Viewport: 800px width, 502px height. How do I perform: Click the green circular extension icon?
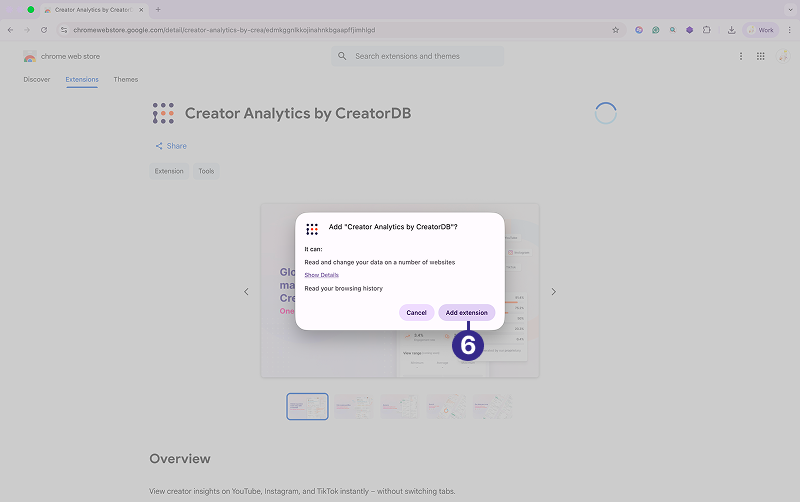click(656, 30)
